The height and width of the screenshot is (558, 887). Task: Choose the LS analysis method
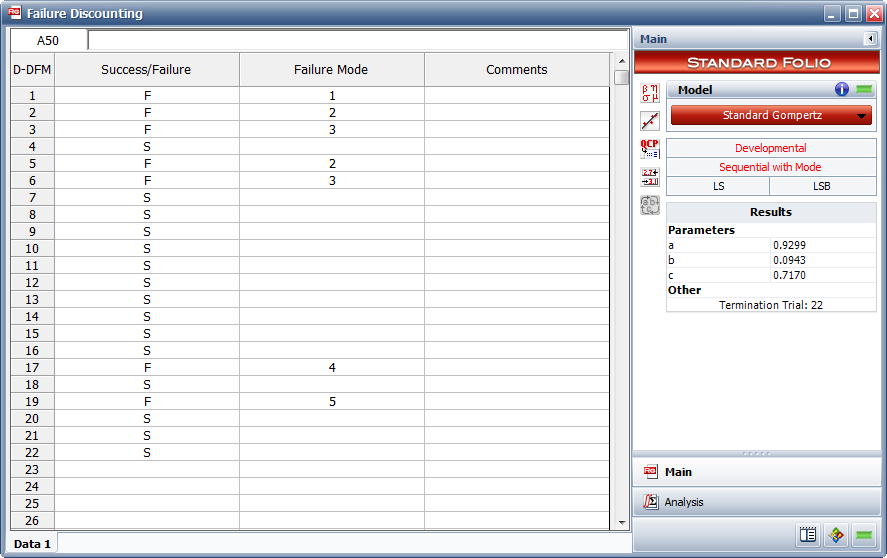tap(718, 186)
